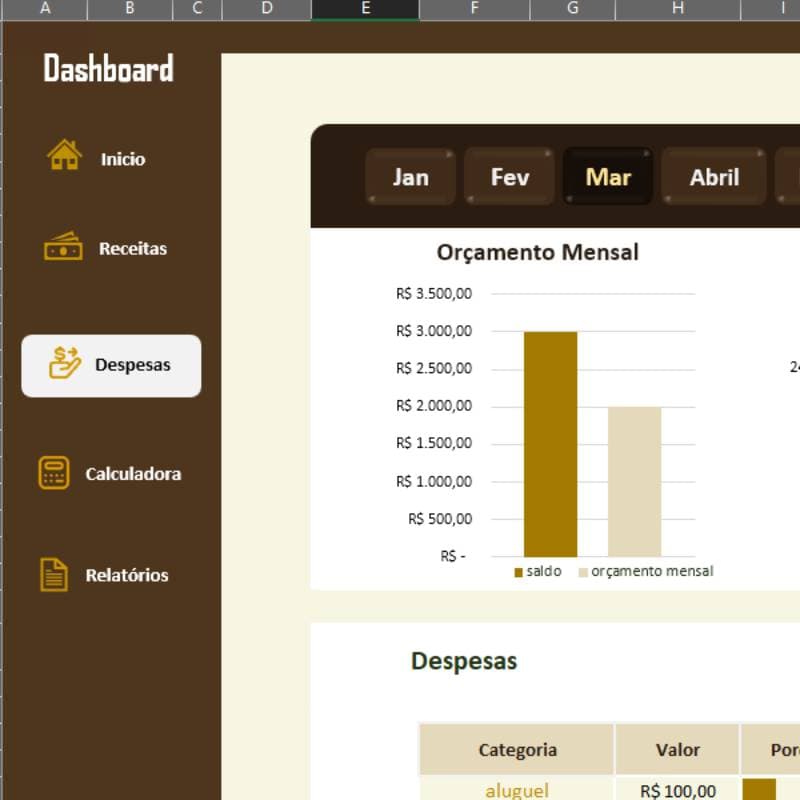This screenshot has height=800, width=800.
Task: Click the R$ 3.000,00 axis label
Action: click(434, 331)
